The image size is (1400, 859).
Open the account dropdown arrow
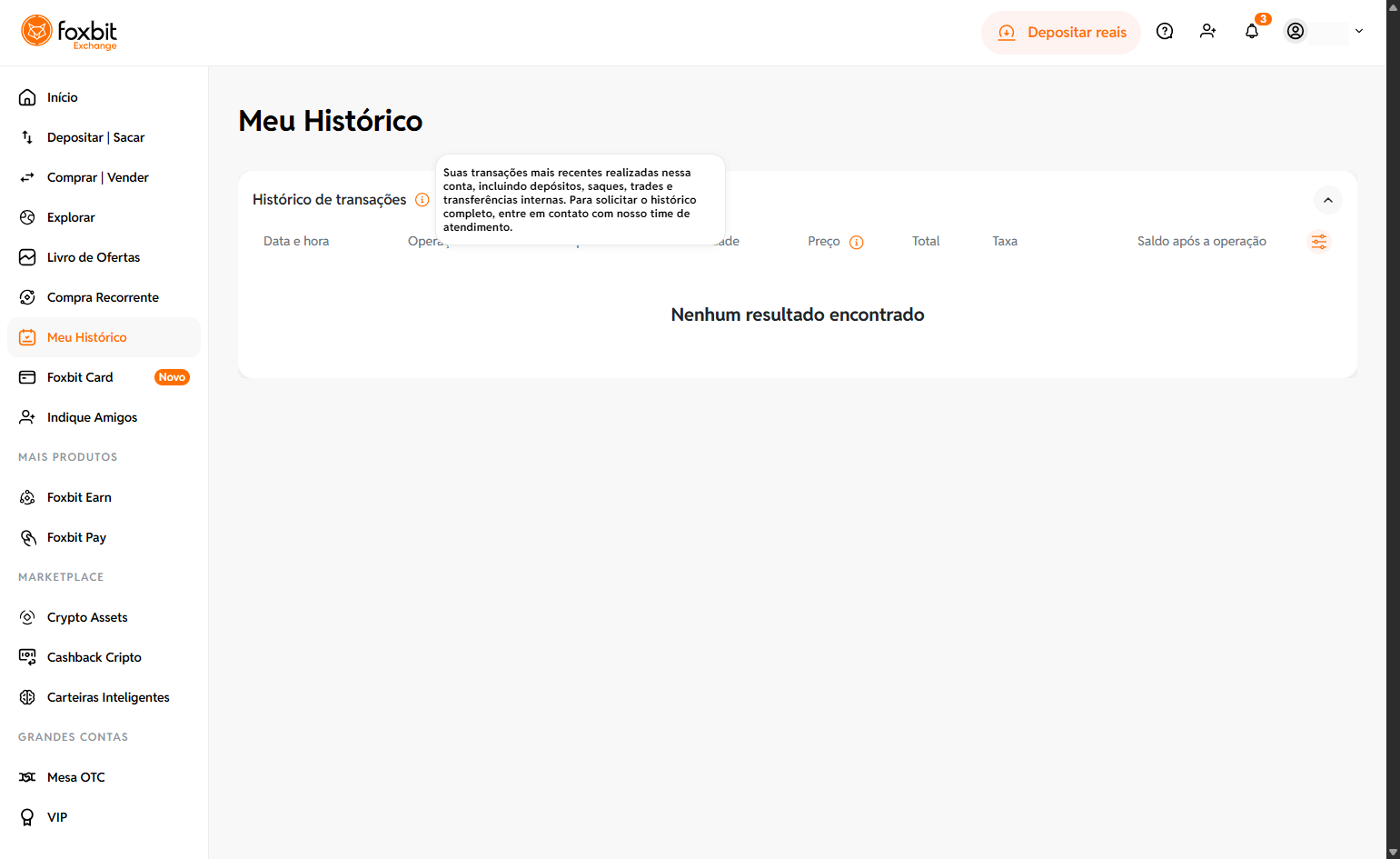pos(1359,32)
